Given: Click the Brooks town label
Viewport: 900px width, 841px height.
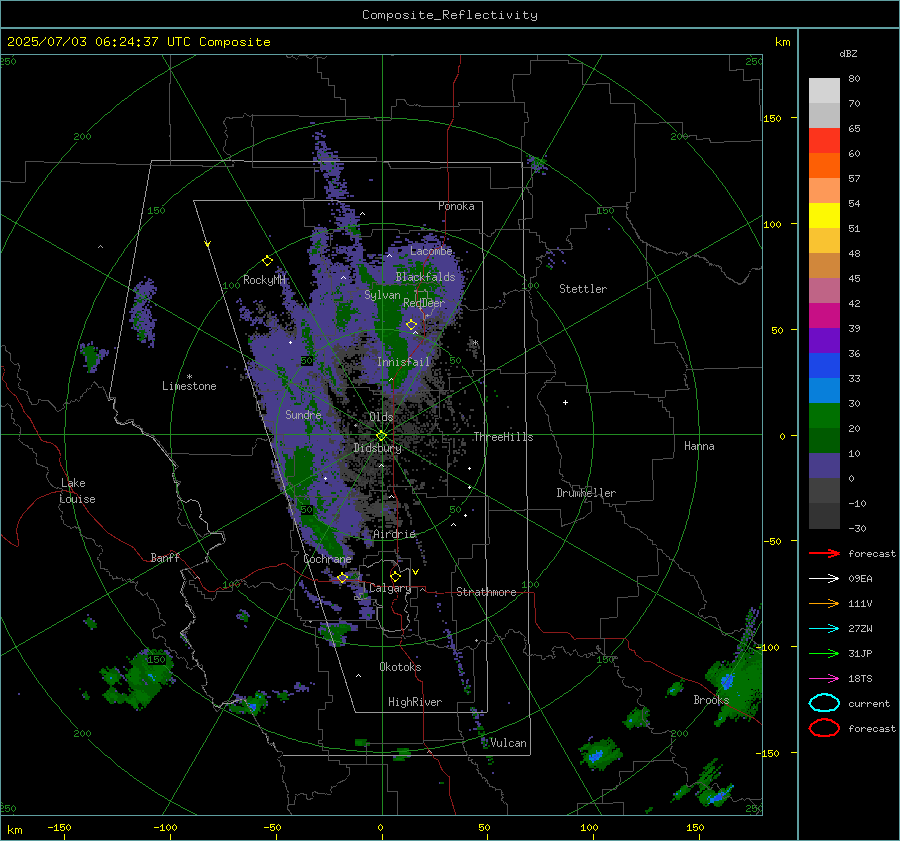Looking at the screenshot, I should click(x=711, y=700).
